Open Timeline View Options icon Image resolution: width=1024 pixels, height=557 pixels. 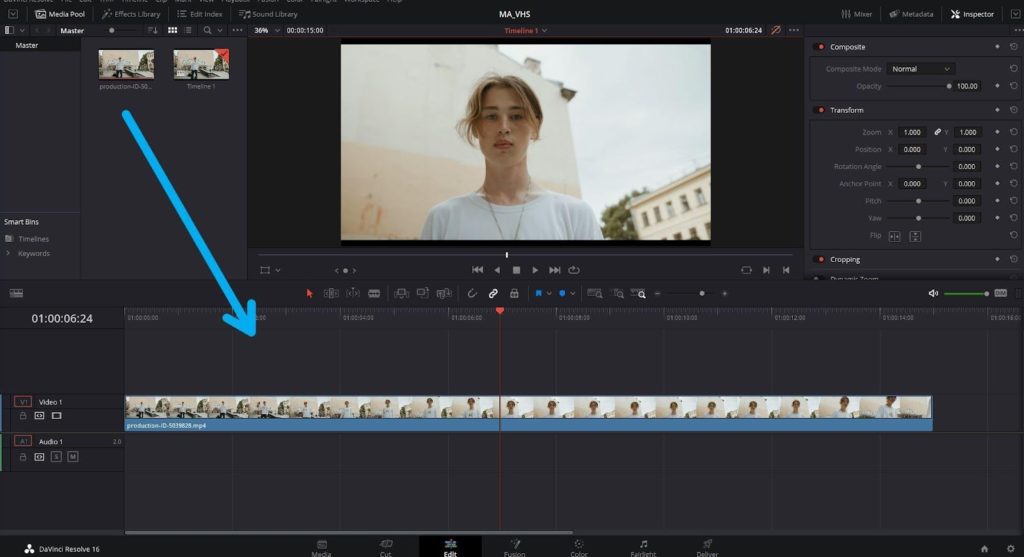click(x=16, y=294)
